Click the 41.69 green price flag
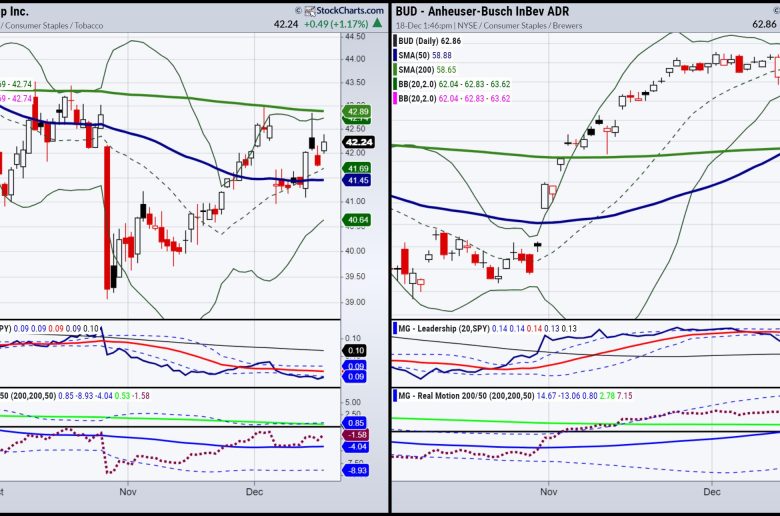 [358, 168]
